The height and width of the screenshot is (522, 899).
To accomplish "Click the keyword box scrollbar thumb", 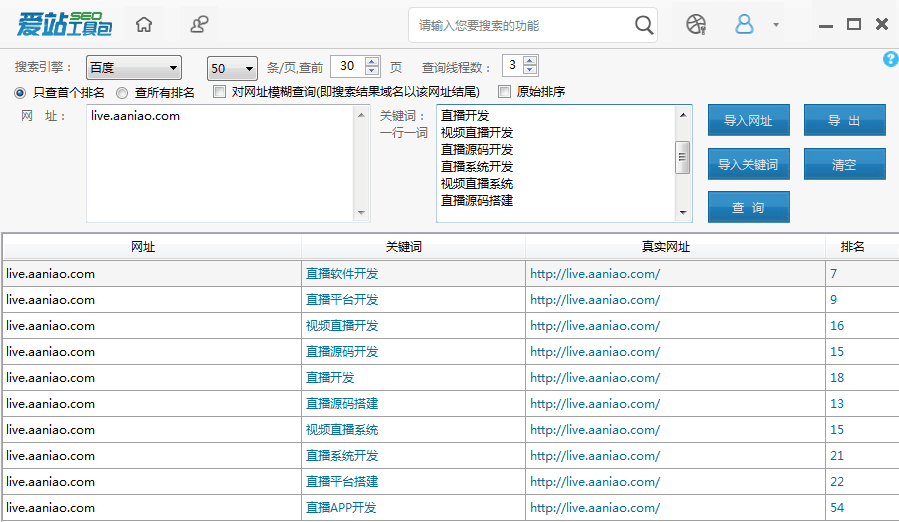I will click(682, 157).
